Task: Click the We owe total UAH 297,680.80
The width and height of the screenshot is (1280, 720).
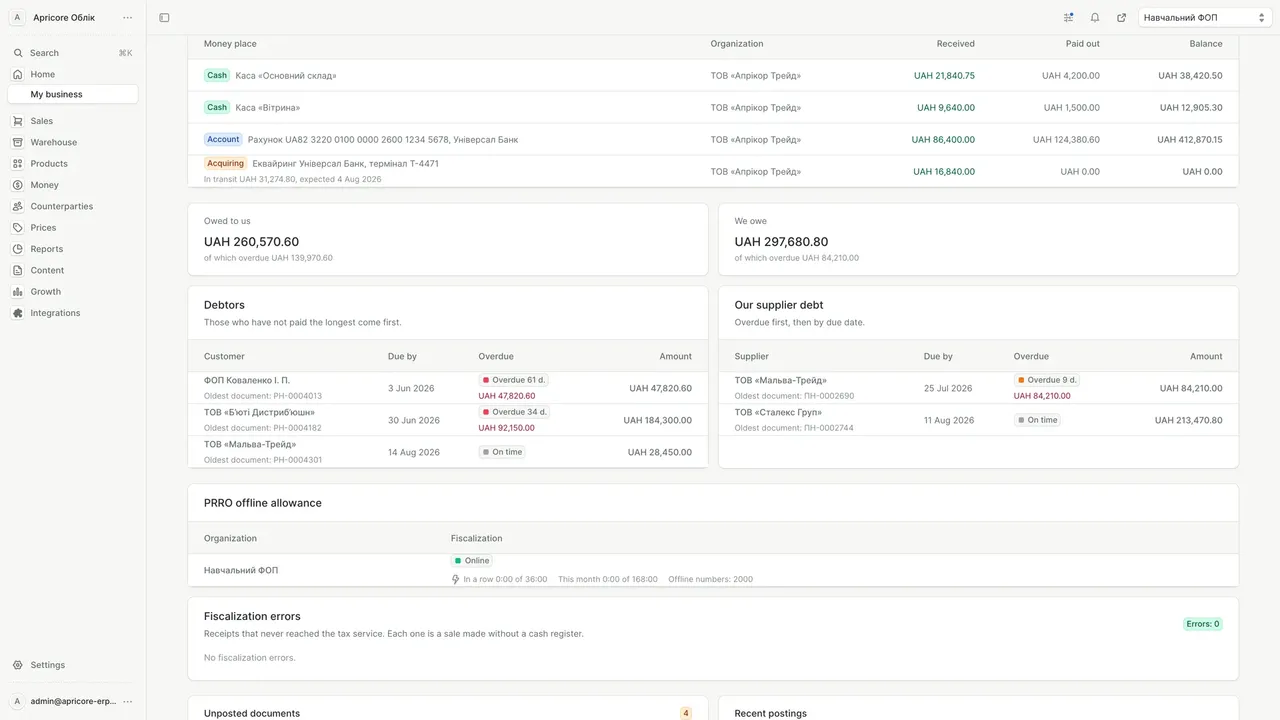Action: (x=781, y=242)
